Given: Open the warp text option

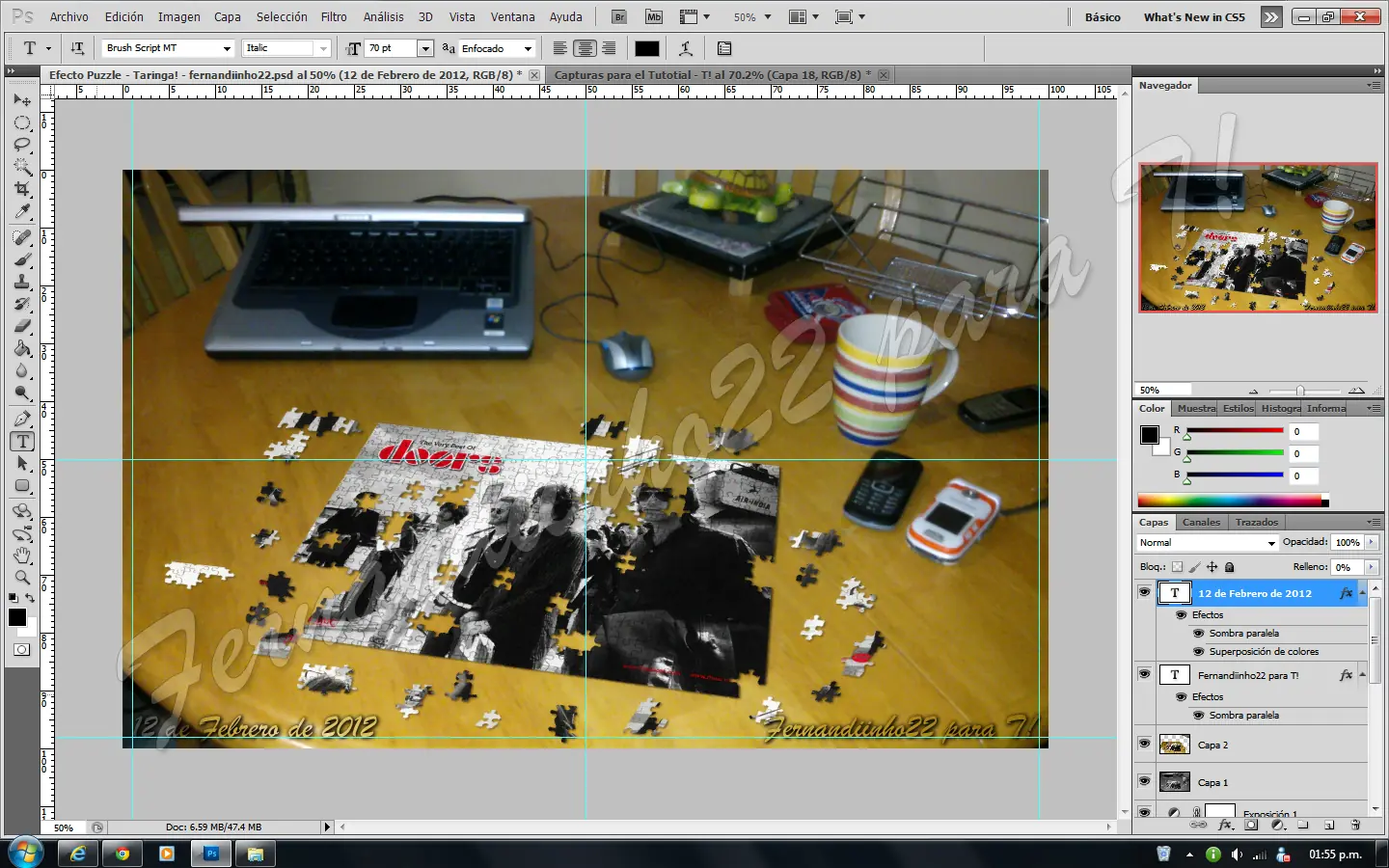Looking at the screenshot, I should click(686, 48).
